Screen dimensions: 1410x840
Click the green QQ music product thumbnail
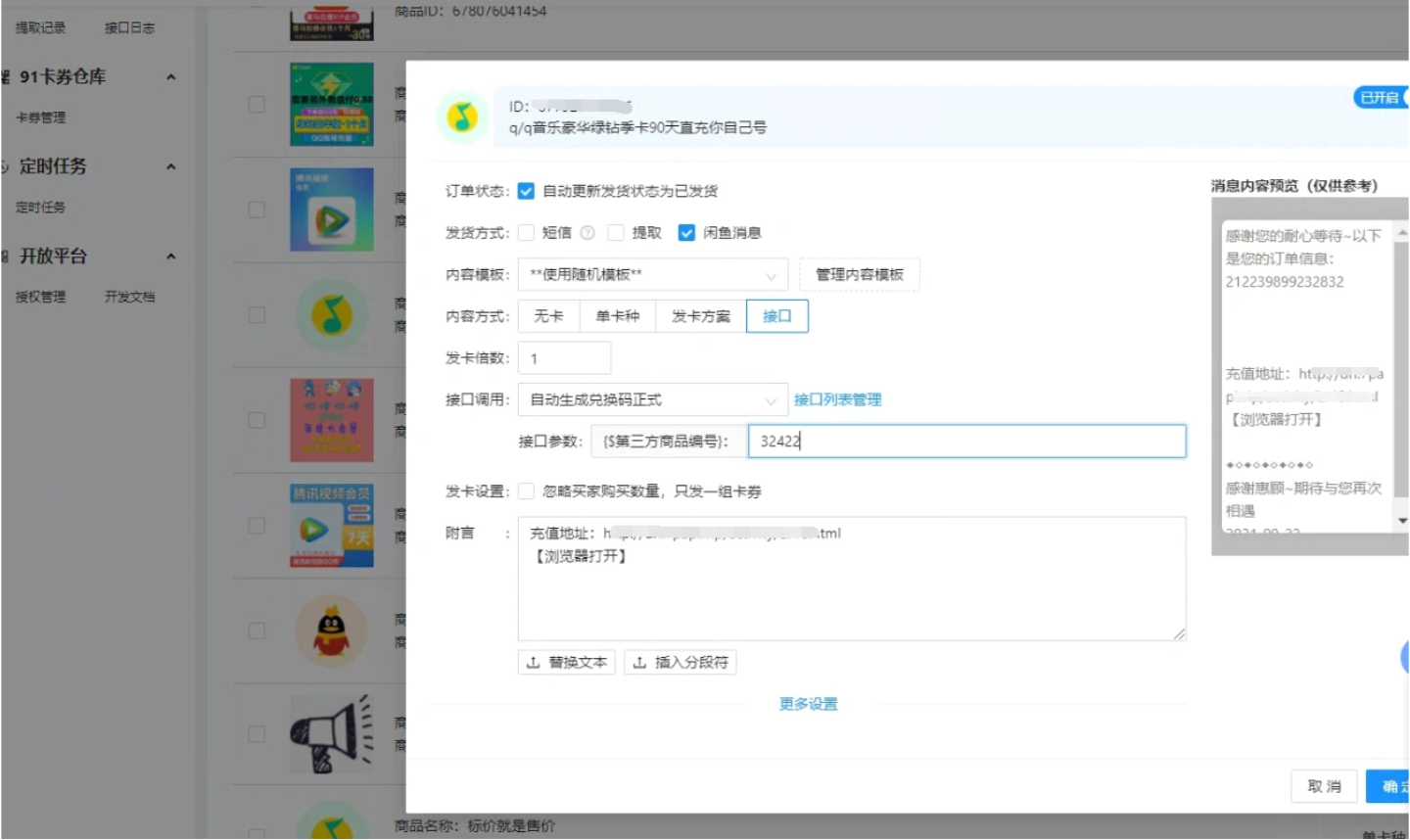332,105
